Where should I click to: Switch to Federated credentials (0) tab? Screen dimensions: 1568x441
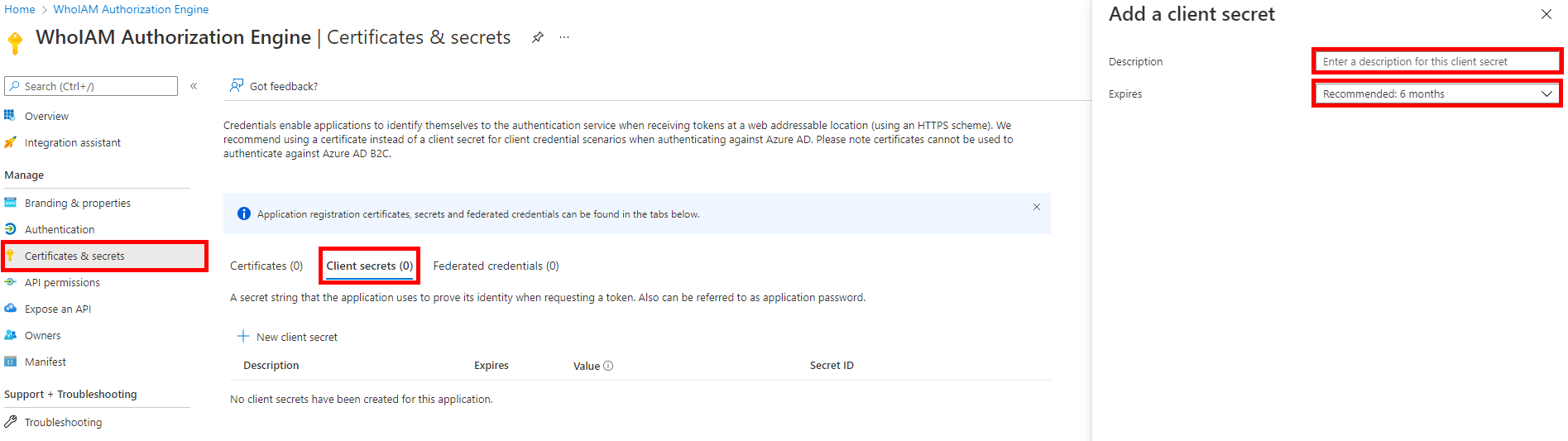(x=496, y=266)
